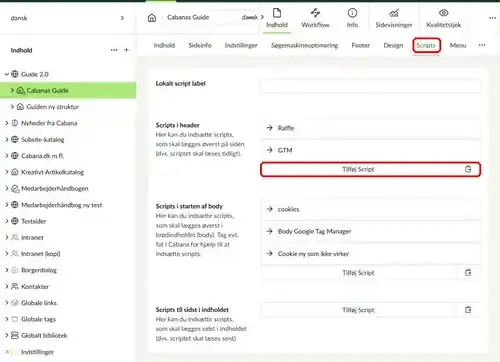500x362 pixels.
Task: Open Cookie ny som ikke virker script
Action: pos(370,254)
